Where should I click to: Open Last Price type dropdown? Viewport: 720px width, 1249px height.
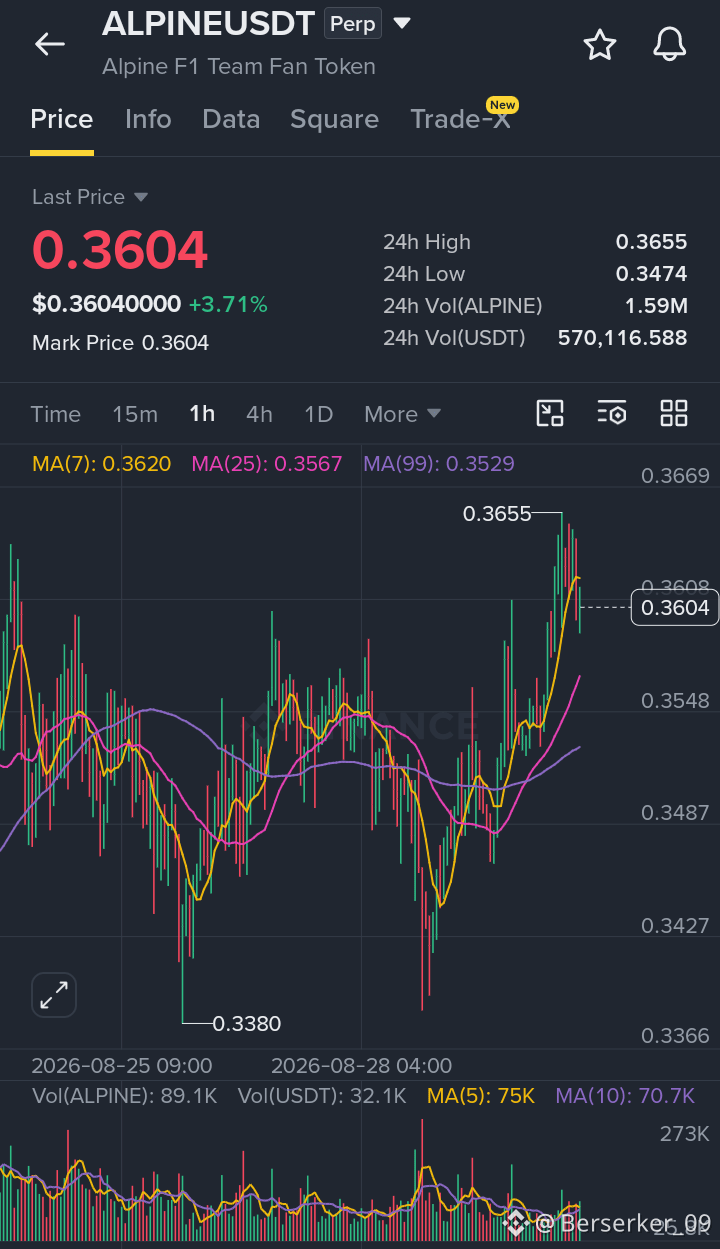pos(90,197)
